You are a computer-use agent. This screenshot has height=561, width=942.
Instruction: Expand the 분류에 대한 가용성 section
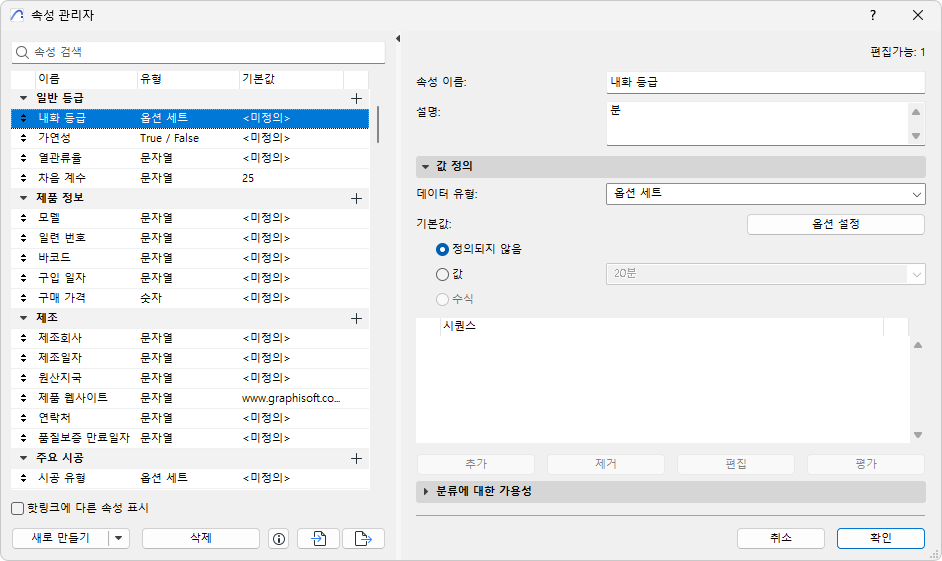point(425,491)
